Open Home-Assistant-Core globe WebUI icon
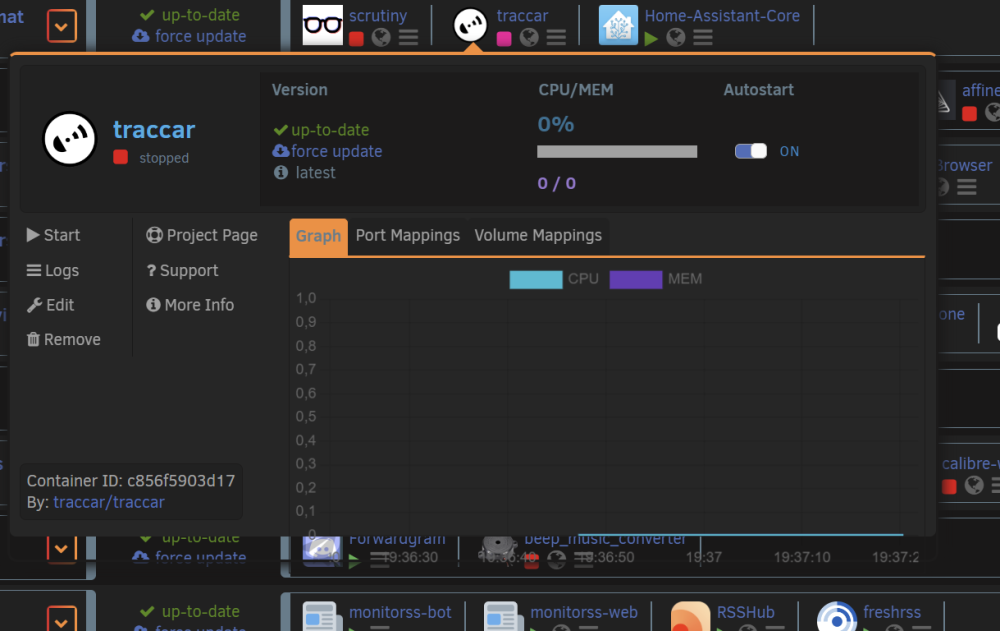 point(675,38)
